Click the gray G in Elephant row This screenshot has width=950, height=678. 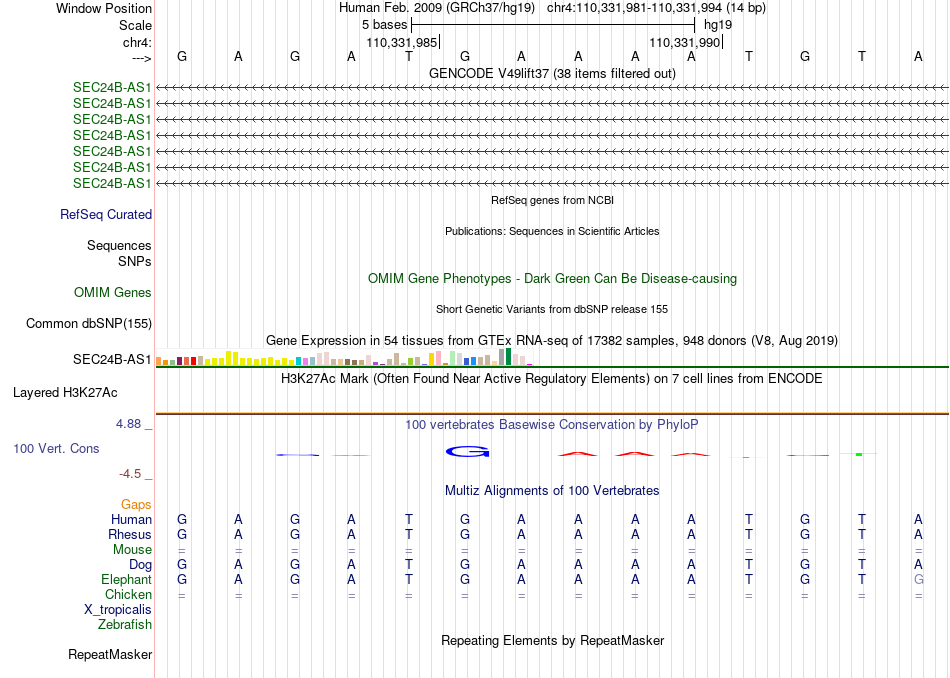tap(918, 579)
